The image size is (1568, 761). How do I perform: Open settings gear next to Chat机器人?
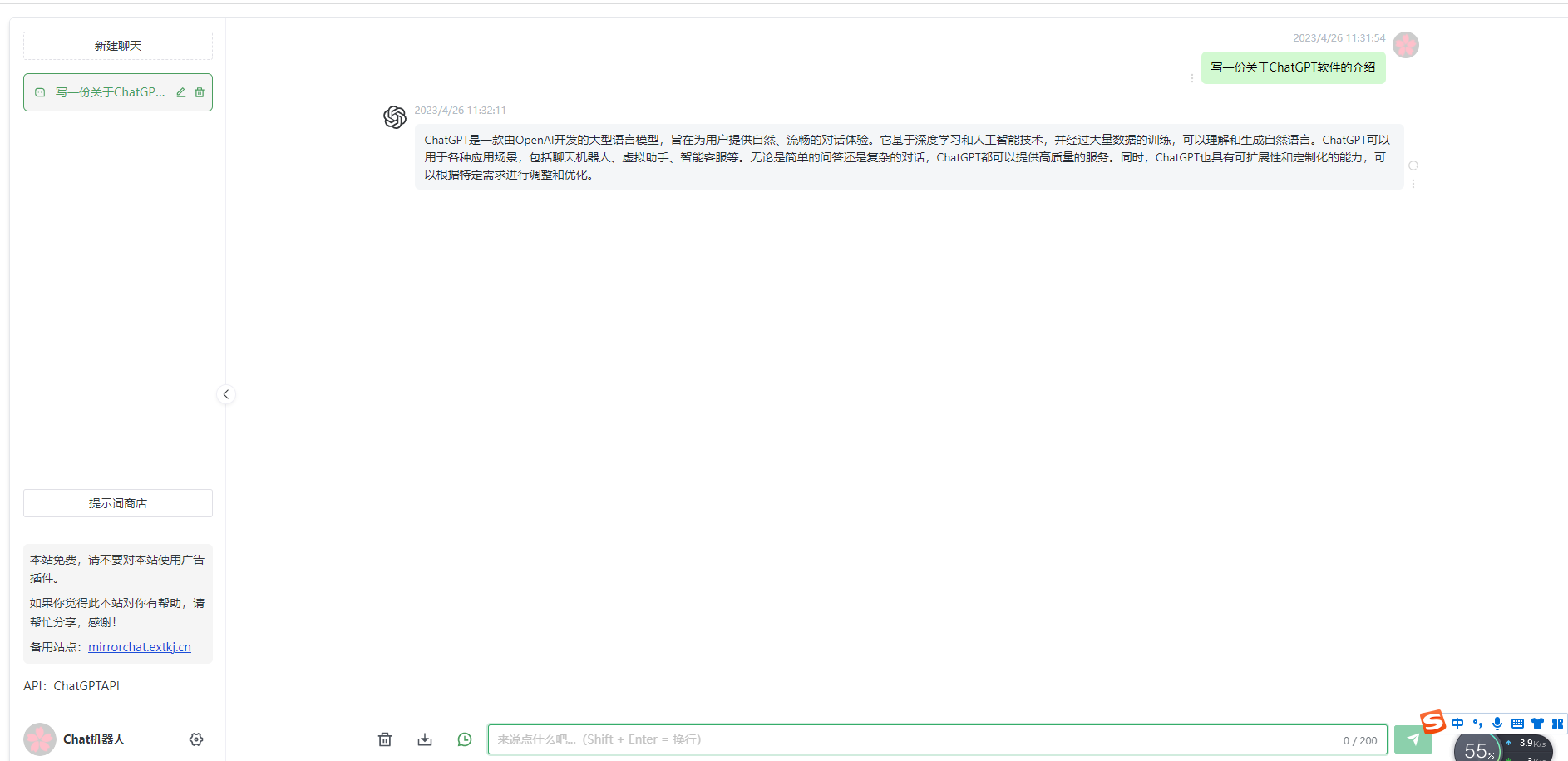196,739
